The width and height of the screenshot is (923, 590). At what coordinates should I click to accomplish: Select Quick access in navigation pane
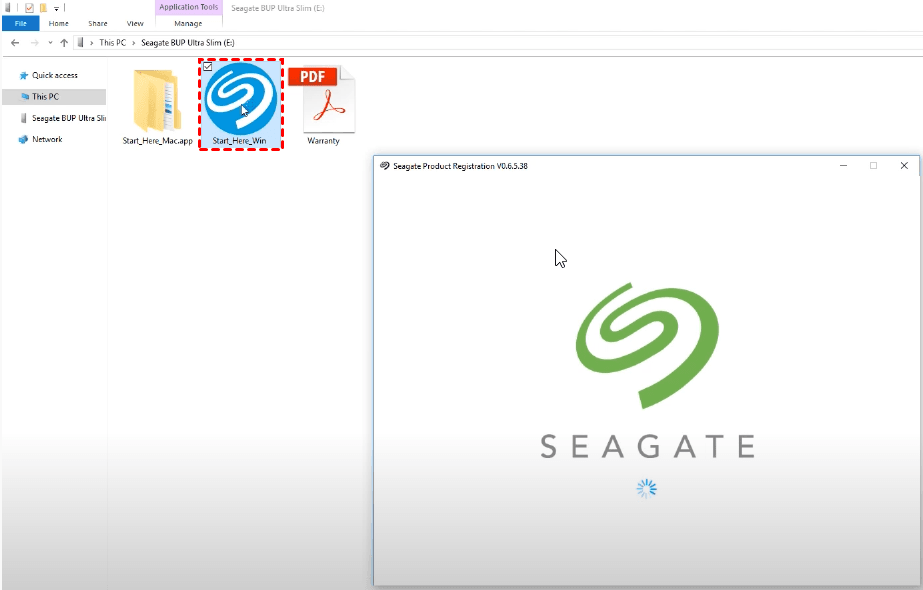[x=55, y=75]
